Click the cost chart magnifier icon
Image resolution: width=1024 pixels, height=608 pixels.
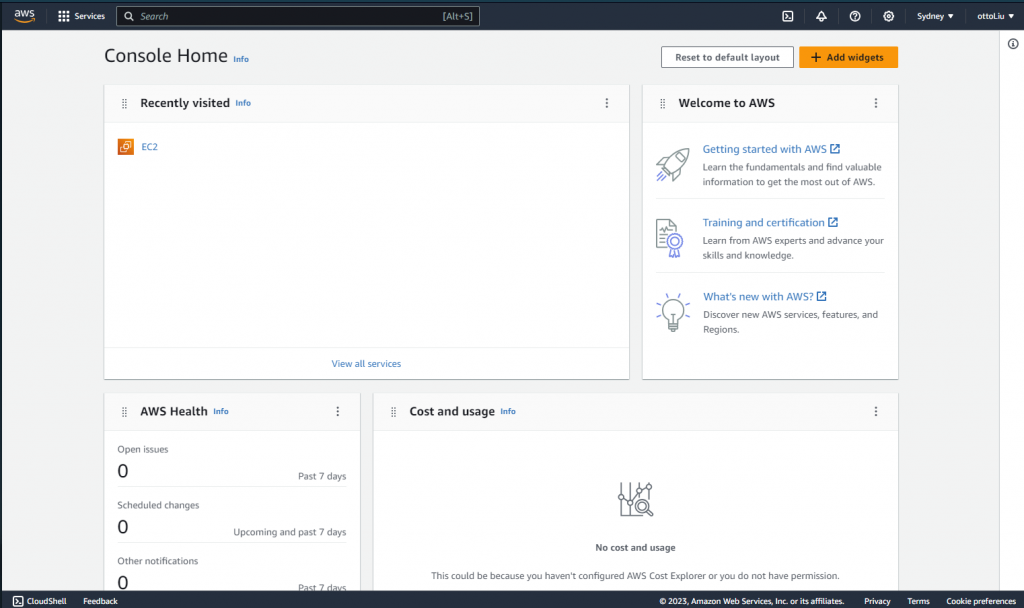tap(635, 500)
